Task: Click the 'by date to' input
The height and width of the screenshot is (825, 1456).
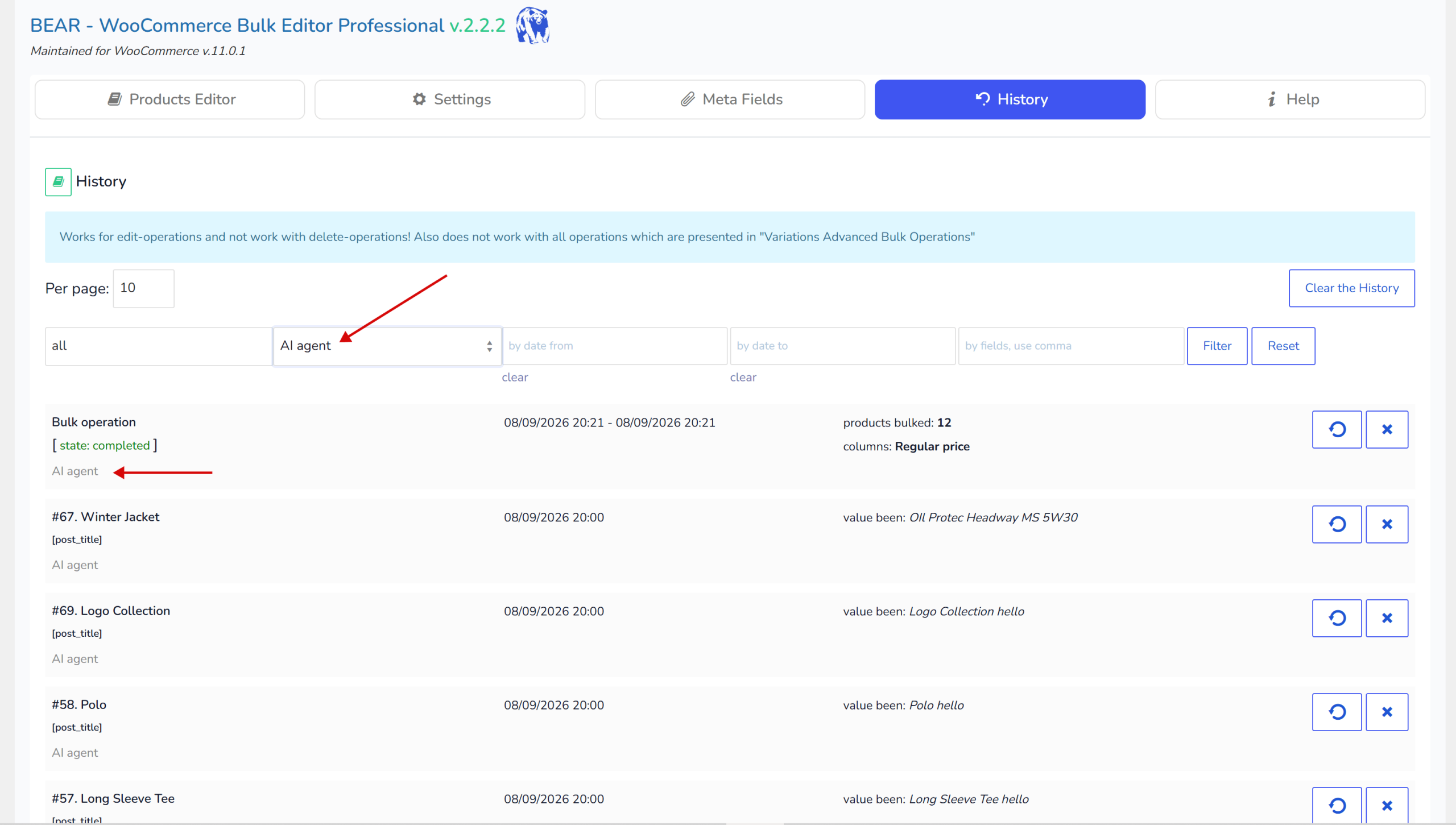Action: (842, 346)
